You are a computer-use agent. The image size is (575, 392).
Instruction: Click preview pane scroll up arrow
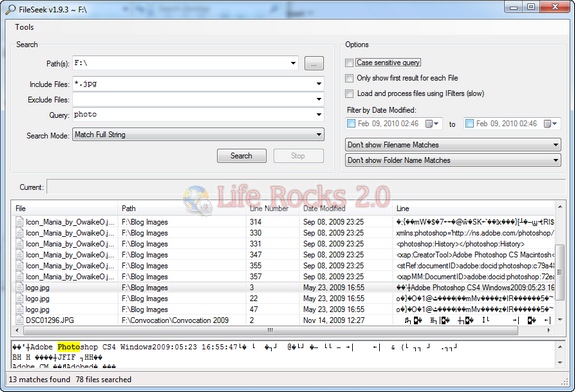click(560, 347)
